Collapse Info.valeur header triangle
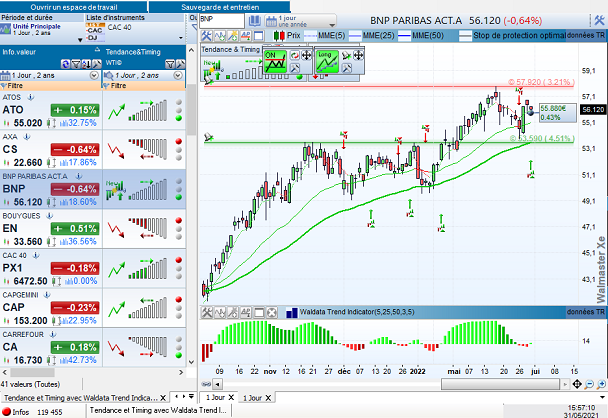608x418 pixels. 97,50
